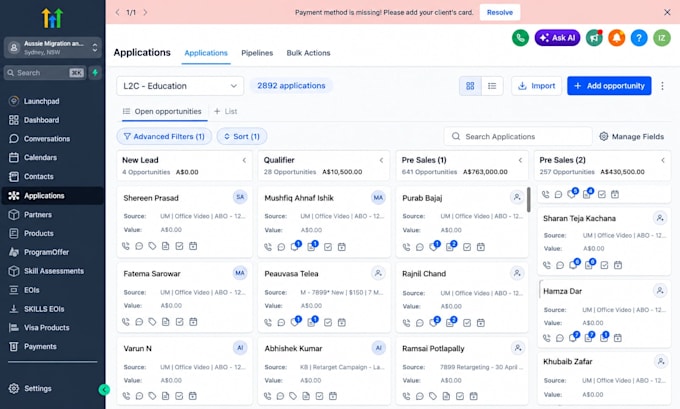This screenshot has width=680, height=409.
Task: Go to next banner notification arrow
Action: click(x=145, y=13)
